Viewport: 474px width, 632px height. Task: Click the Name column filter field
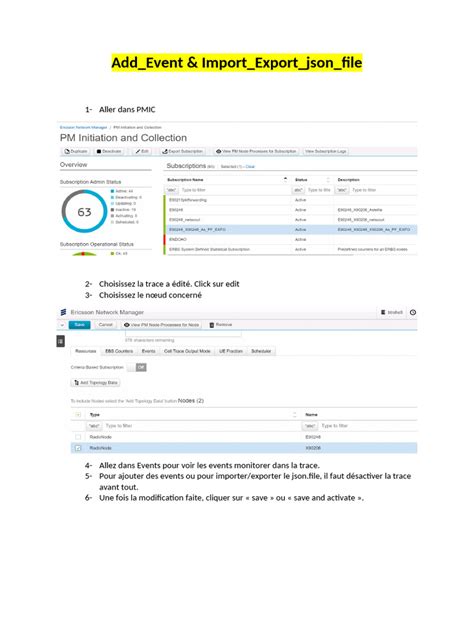[360, 426]
